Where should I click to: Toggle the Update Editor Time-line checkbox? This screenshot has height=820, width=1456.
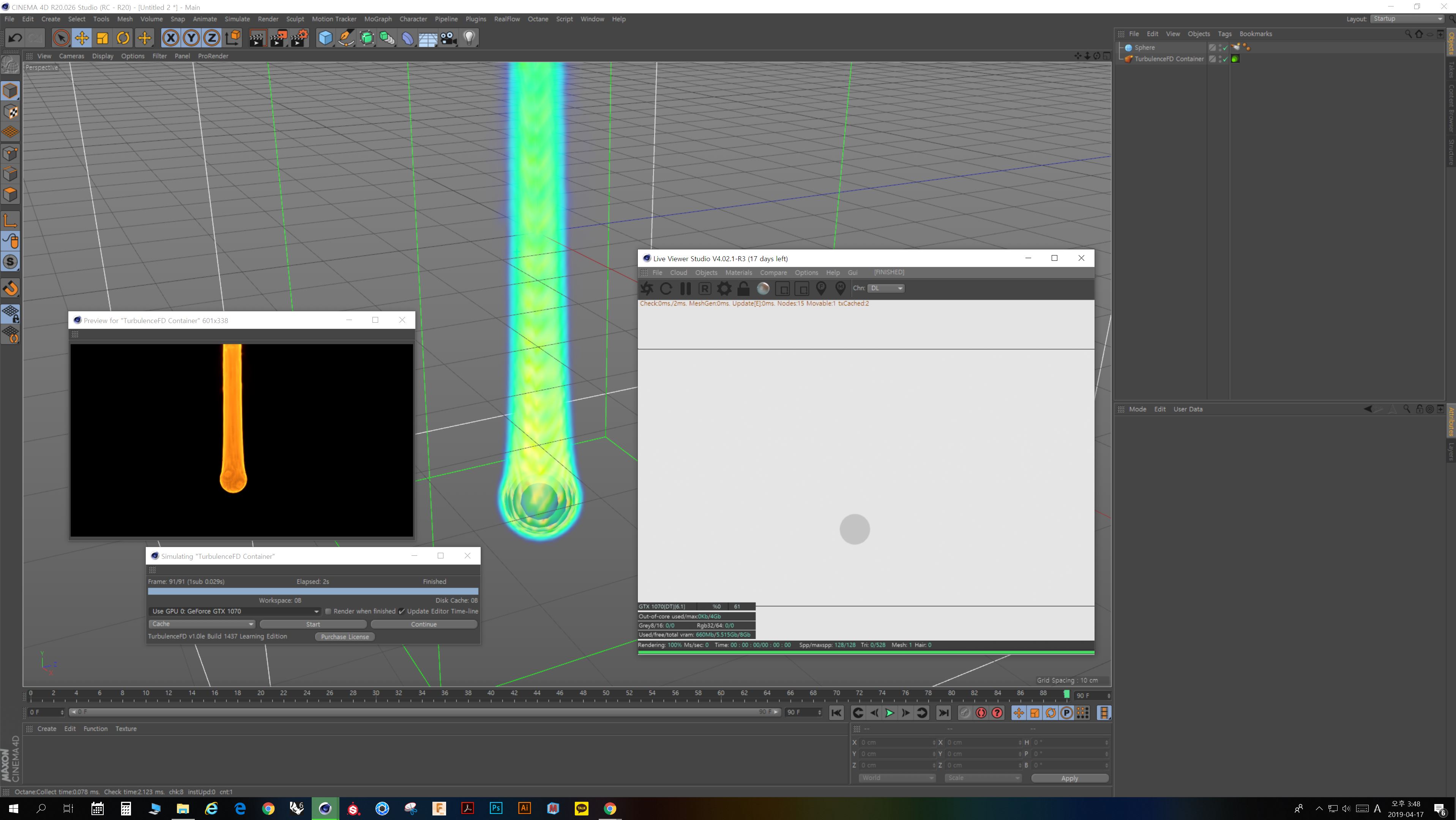click(x=402, y=612)
